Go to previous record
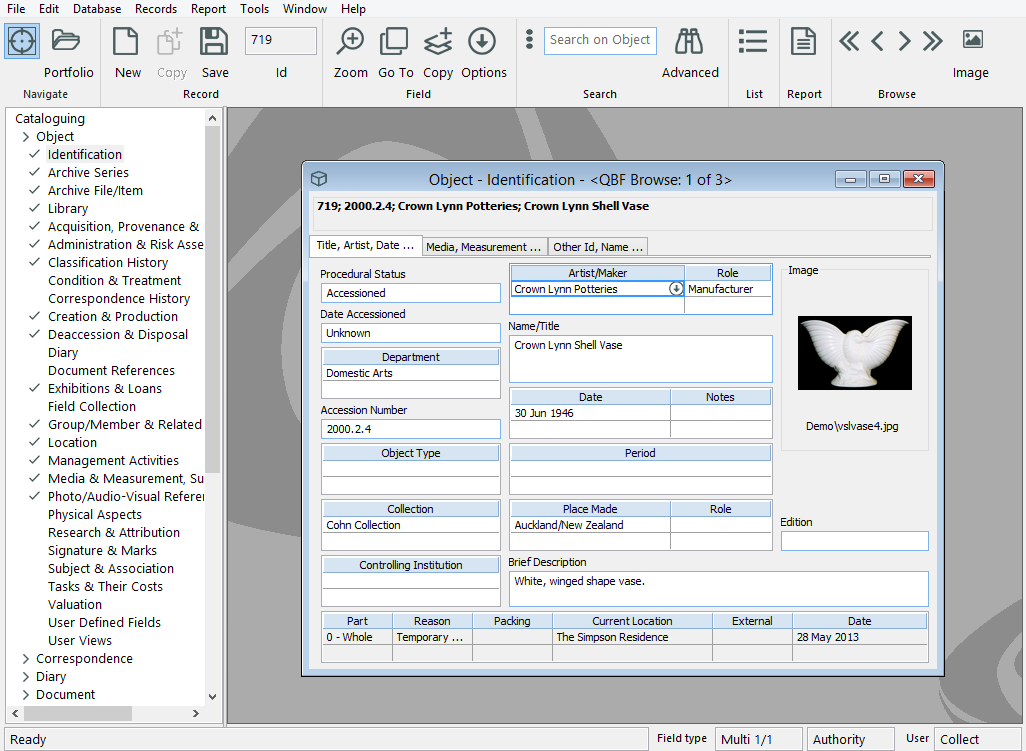 [877, 41]
